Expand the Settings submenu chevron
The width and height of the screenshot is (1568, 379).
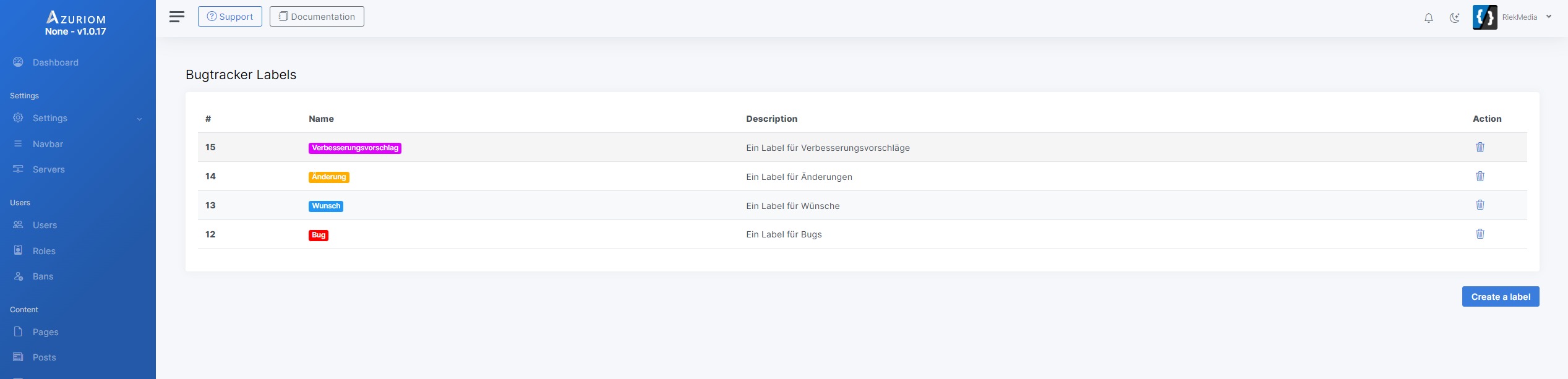coord(140,119)
